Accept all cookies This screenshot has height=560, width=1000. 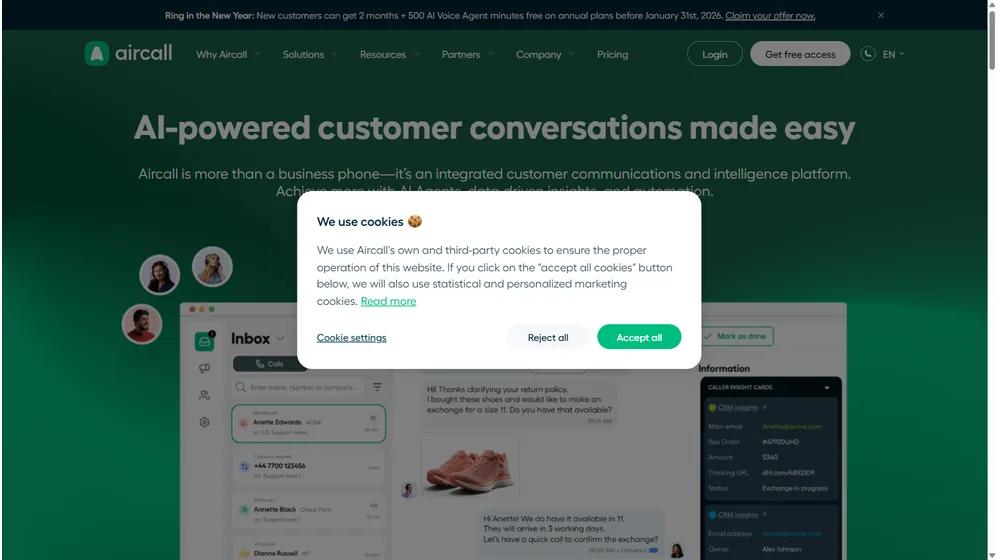(639, 337)
